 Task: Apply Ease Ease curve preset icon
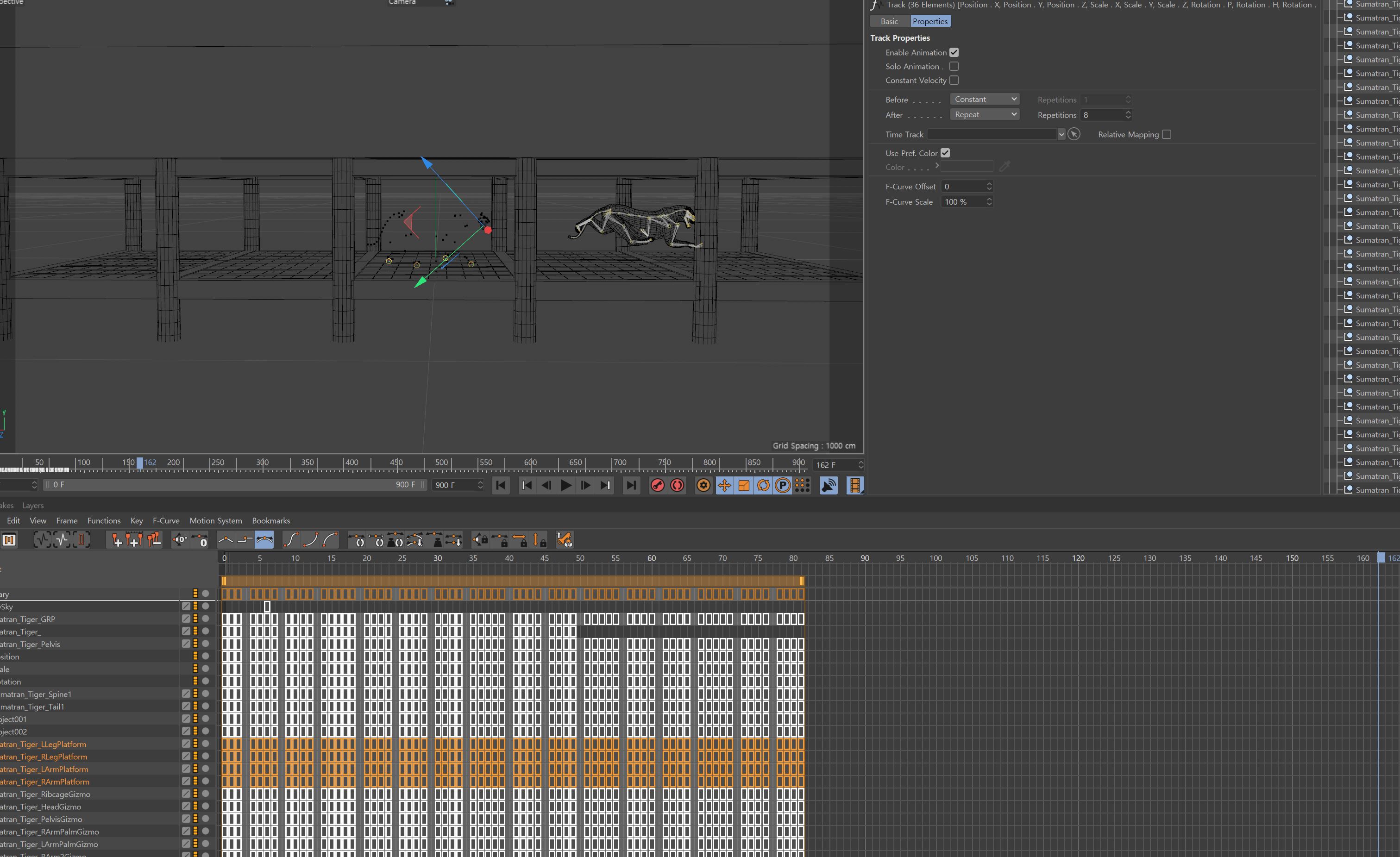(291, 539)
